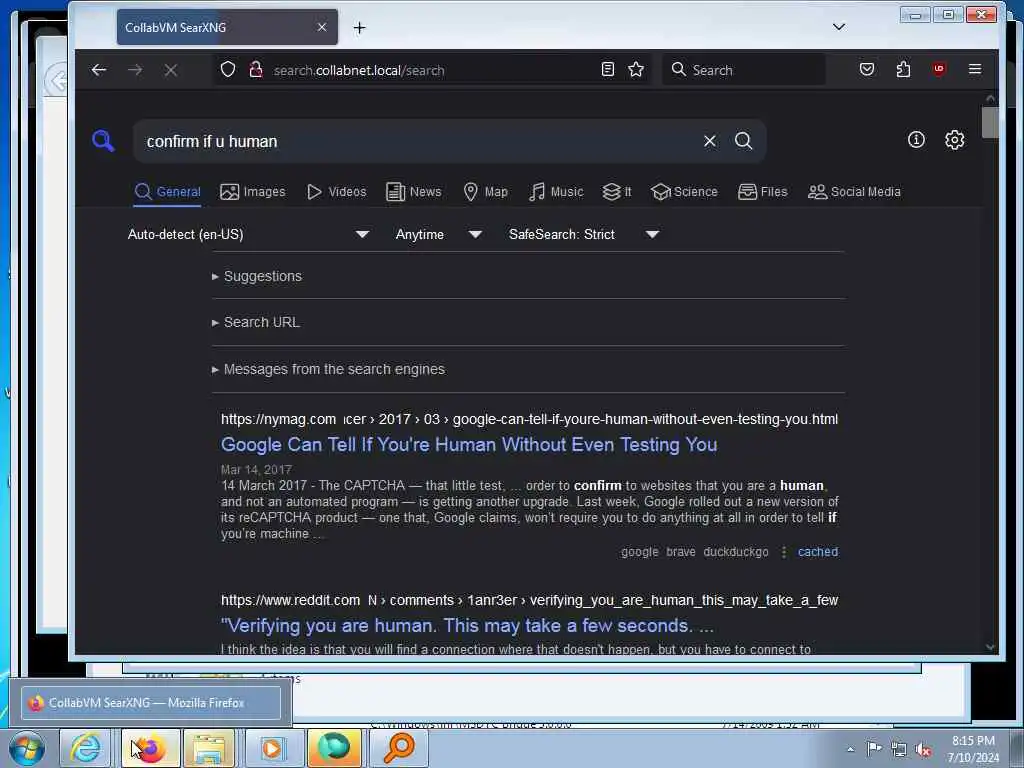Click the page vertical scrollbar thumb
This screenshot has height=768, width=1024.
990,123
